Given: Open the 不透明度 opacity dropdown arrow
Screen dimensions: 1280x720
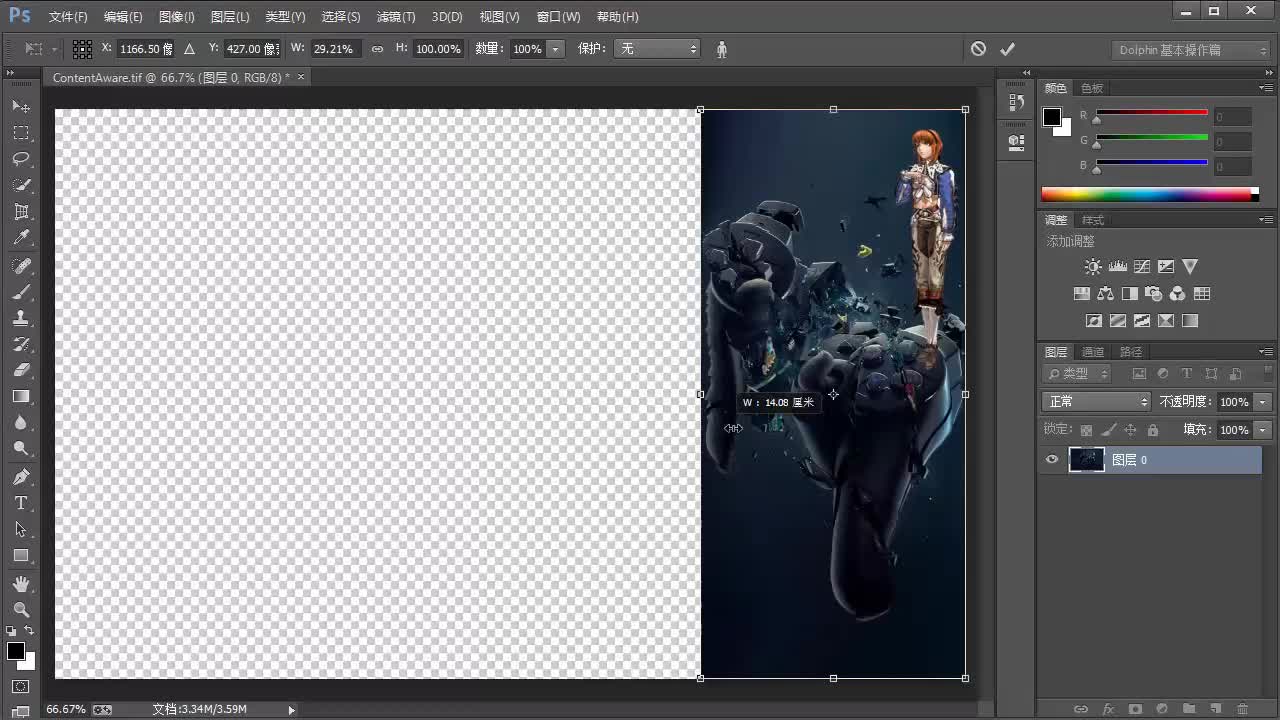Looking at the screenshot, I should click(x=1262, y=401).
